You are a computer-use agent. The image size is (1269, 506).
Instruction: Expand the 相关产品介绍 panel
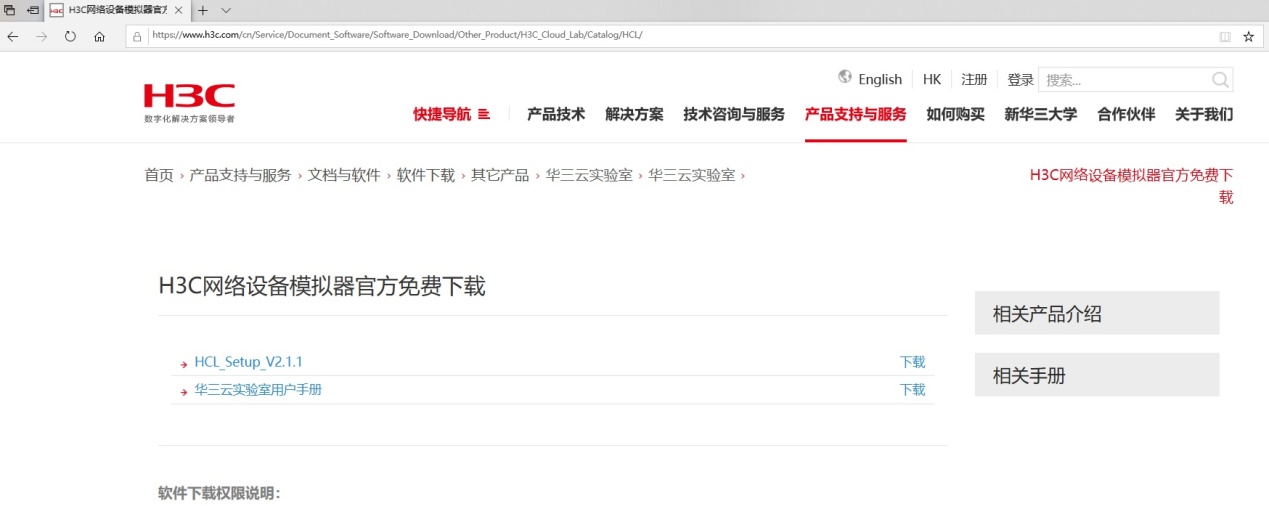[x=1097, y=313]
